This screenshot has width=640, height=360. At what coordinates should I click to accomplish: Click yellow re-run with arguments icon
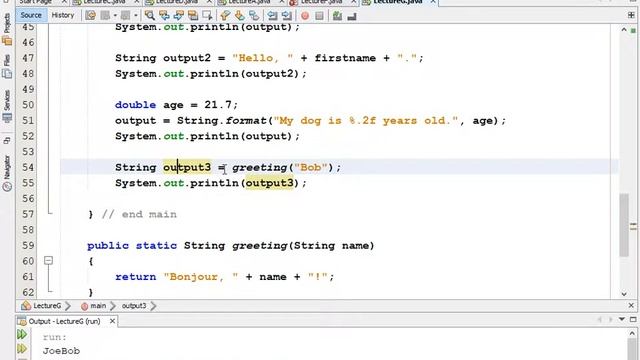pyautogui.click(x=22, y=349)
